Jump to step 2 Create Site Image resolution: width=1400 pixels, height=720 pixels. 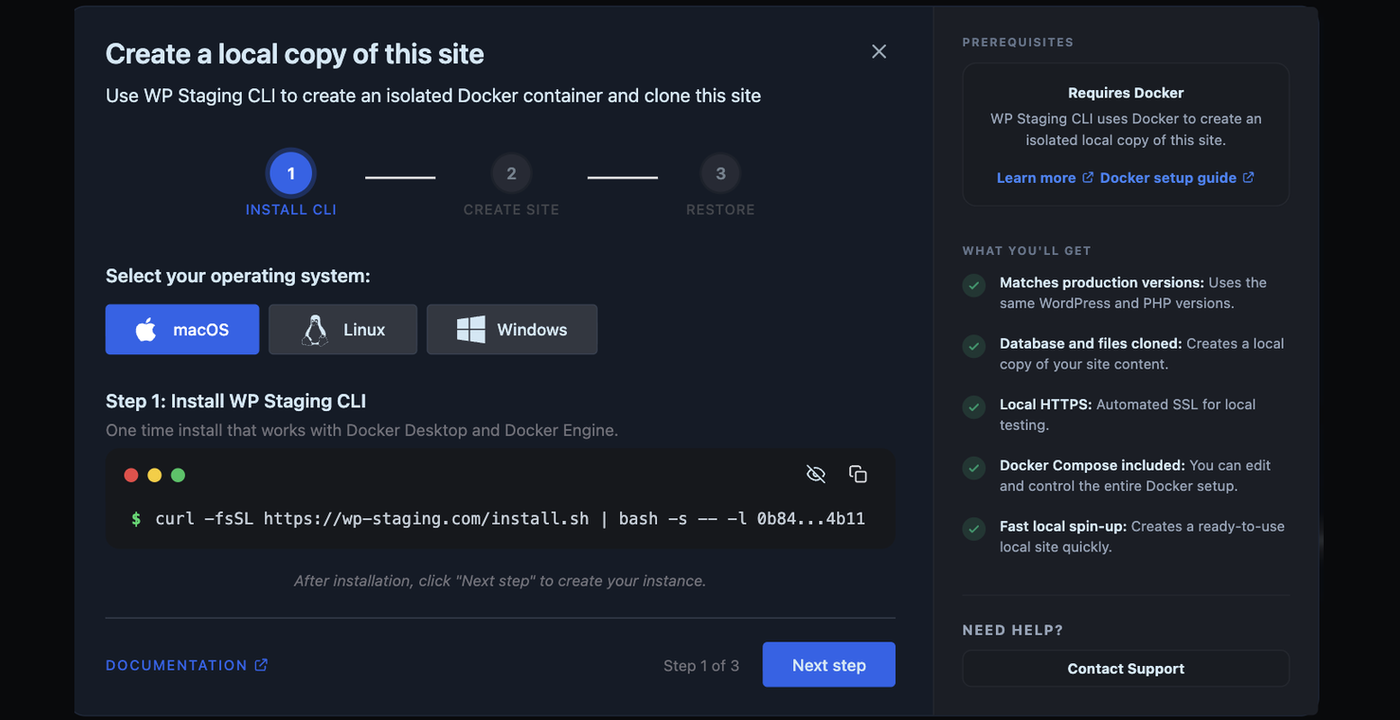(511, 174)
